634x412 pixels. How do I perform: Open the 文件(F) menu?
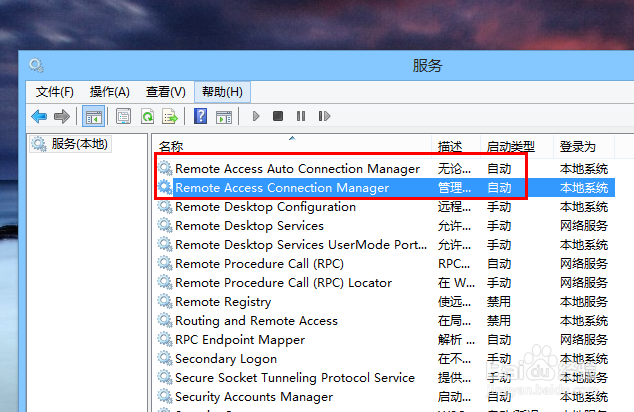pyautogui.click(x=55, y=91)
